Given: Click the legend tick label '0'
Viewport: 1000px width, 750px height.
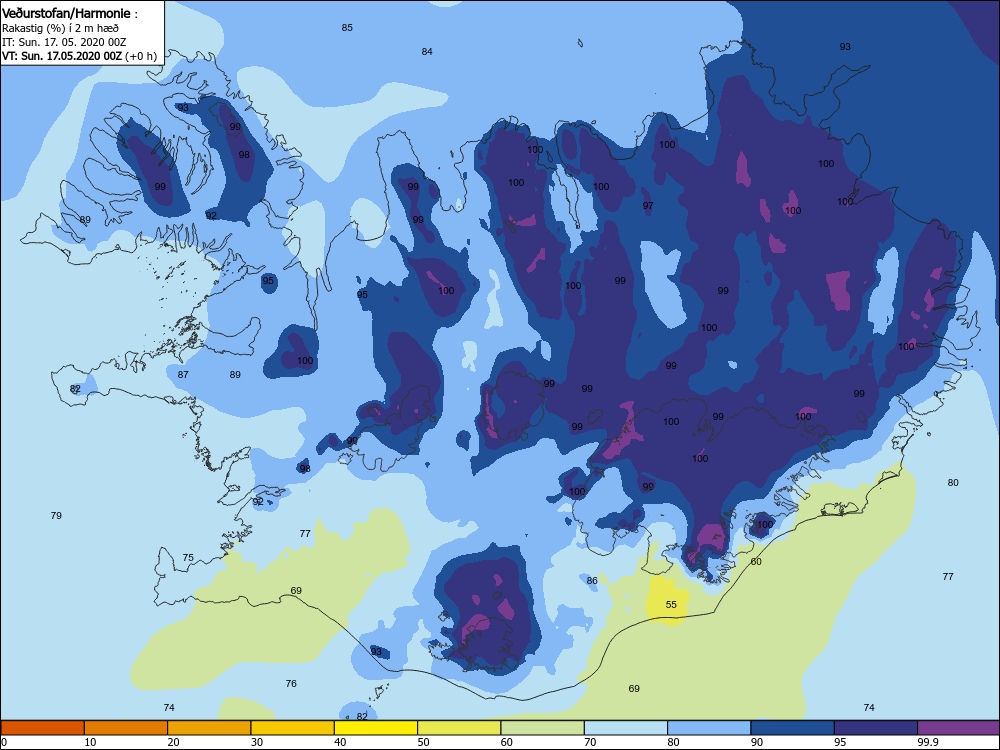Looking at the screenshot, I should coord(4,742).
